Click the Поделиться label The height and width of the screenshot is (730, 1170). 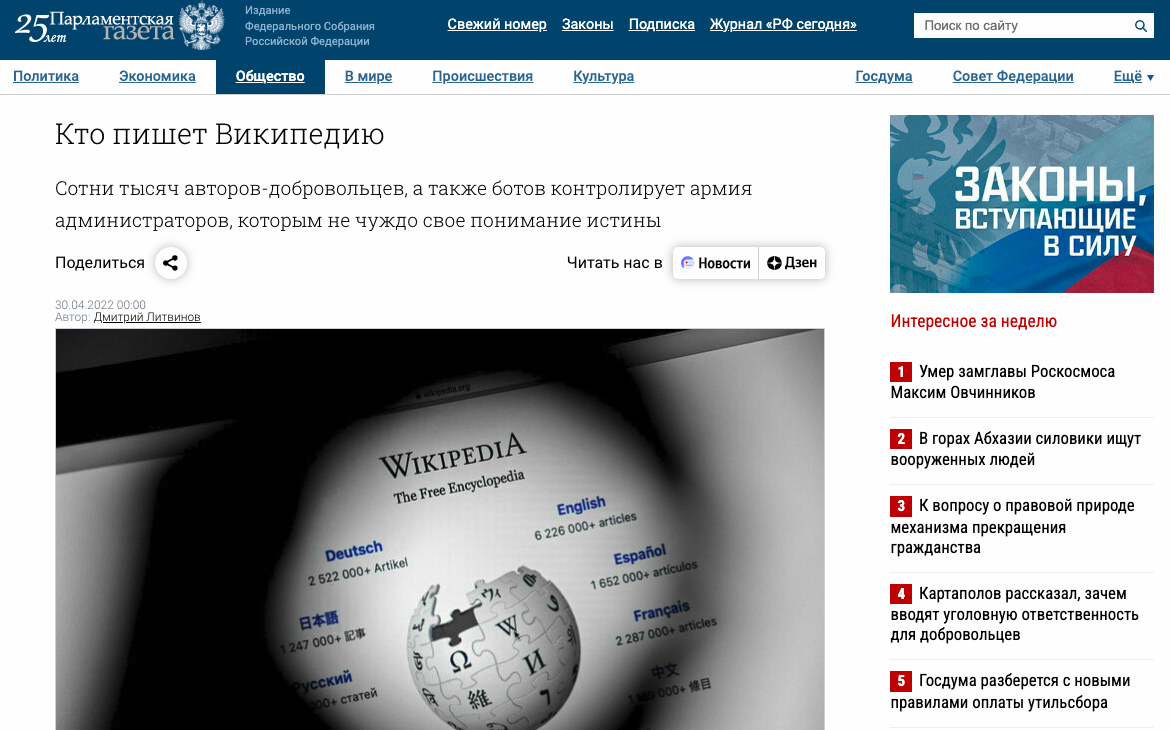point(100,263)
